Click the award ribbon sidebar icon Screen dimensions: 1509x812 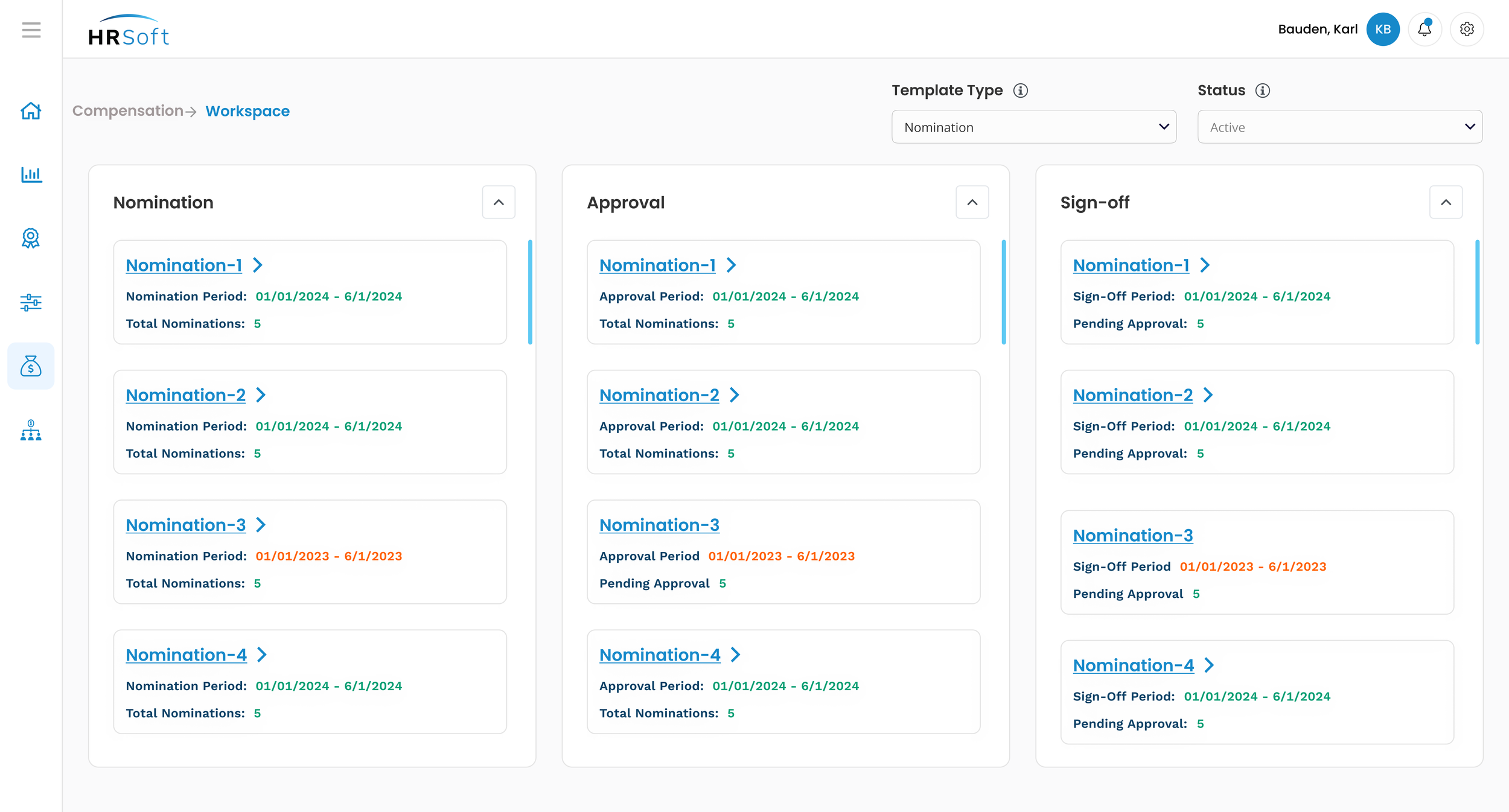coord(31,238)
